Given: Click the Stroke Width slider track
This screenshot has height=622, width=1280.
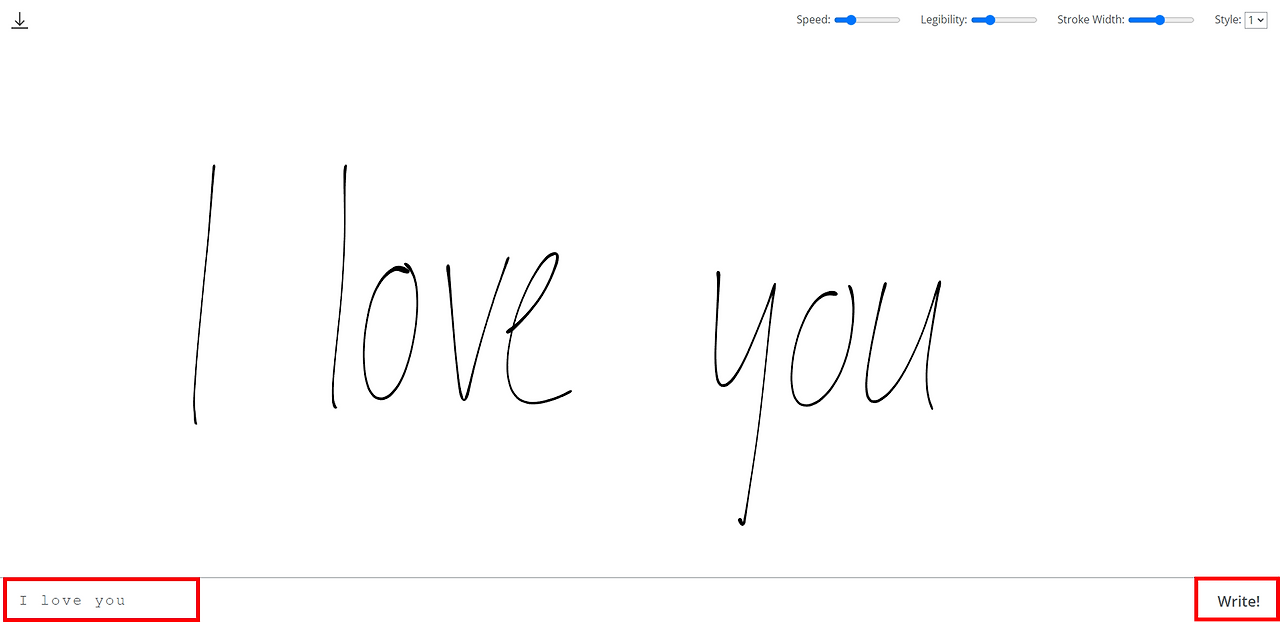Looking at the screenshot, I should click(x=1180, y=19).
